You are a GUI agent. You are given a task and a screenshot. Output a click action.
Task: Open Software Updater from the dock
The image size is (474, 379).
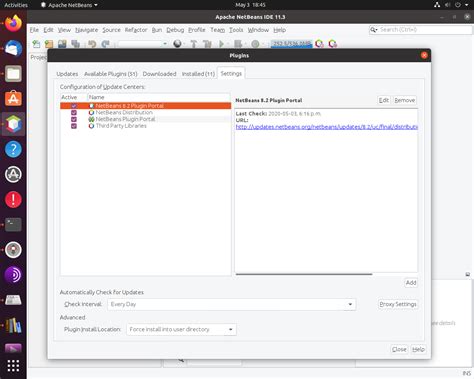13,174
